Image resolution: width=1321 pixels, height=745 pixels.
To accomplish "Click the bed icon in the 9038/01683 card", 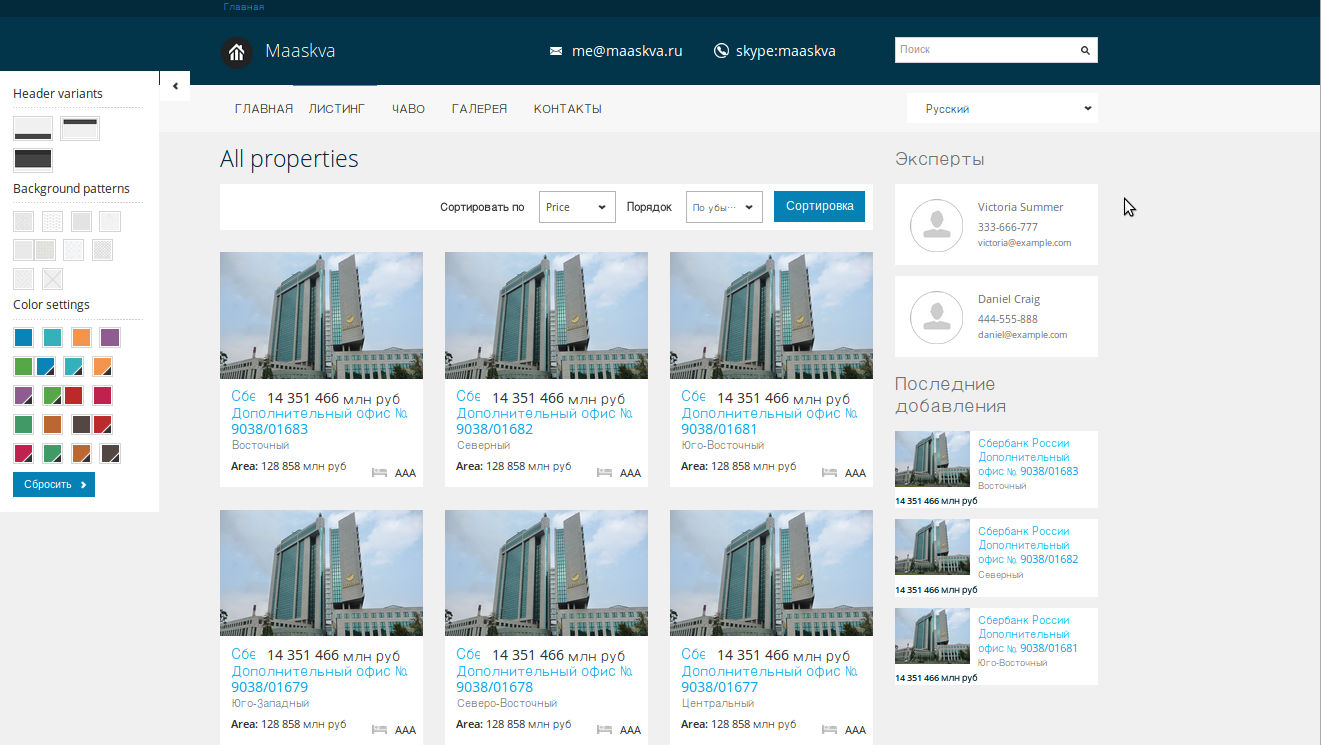I will click(x=380, y=473).
